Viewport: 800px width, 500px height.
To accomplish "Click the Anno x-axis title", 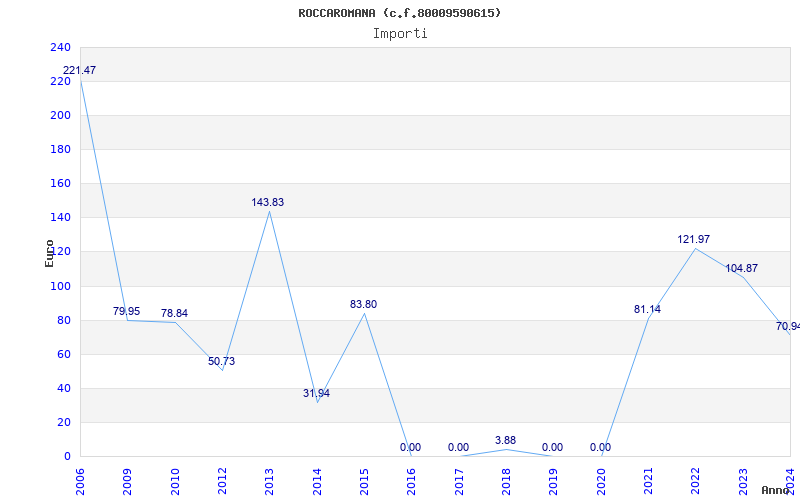I will click(775, 491).
